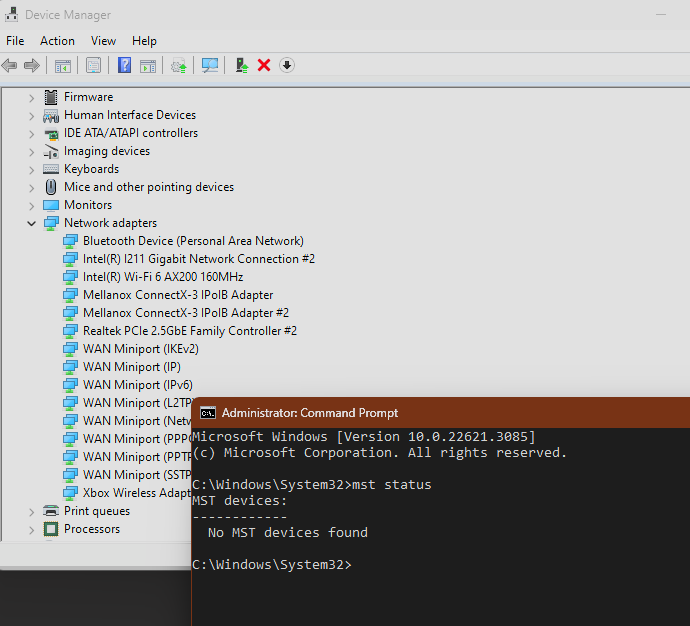Click the Human Interface Devices icon
The width and height of the screenshot is (690, 626).
coord(51,116)
